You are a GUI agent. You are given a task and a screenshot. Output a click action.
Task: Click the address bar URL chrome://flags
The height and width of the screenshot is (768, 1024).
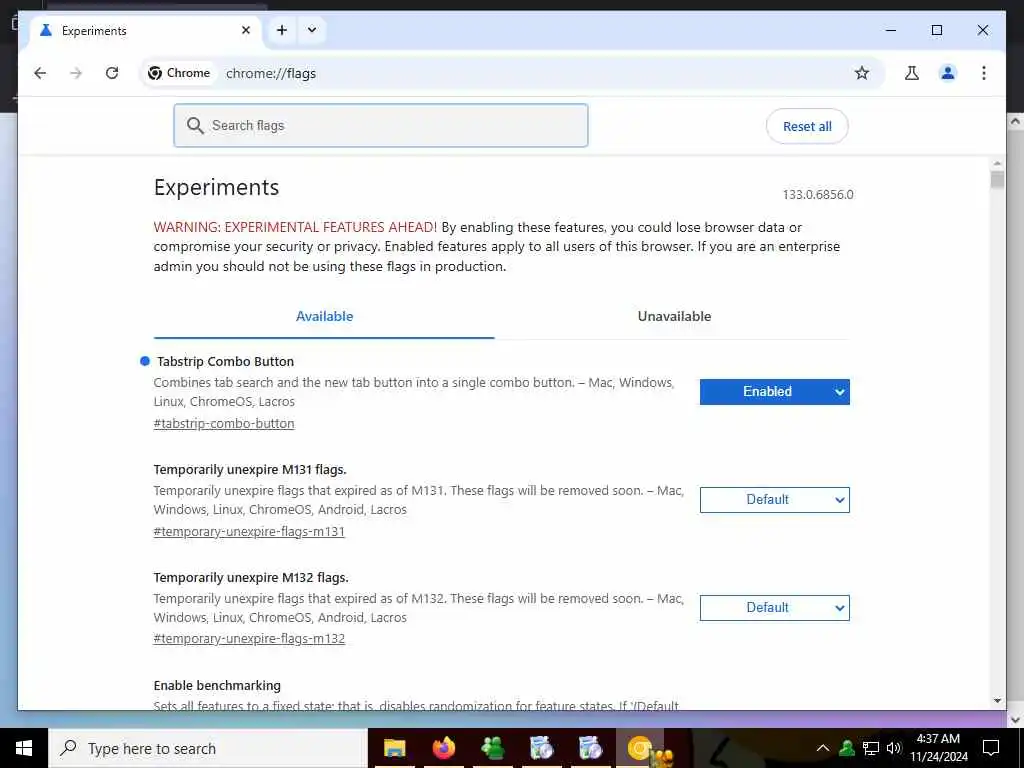tap(271, 73)
